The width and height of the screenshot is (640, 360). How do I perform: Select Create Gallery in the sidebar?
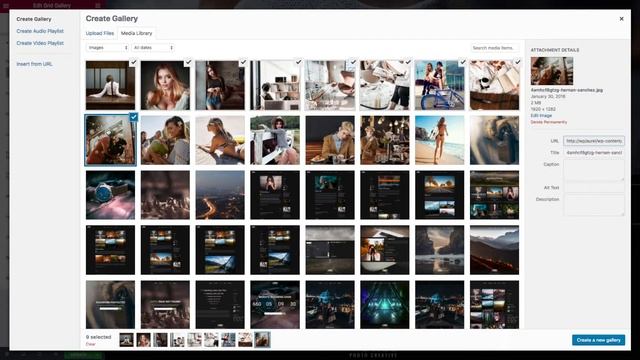[x=34, y=19]
